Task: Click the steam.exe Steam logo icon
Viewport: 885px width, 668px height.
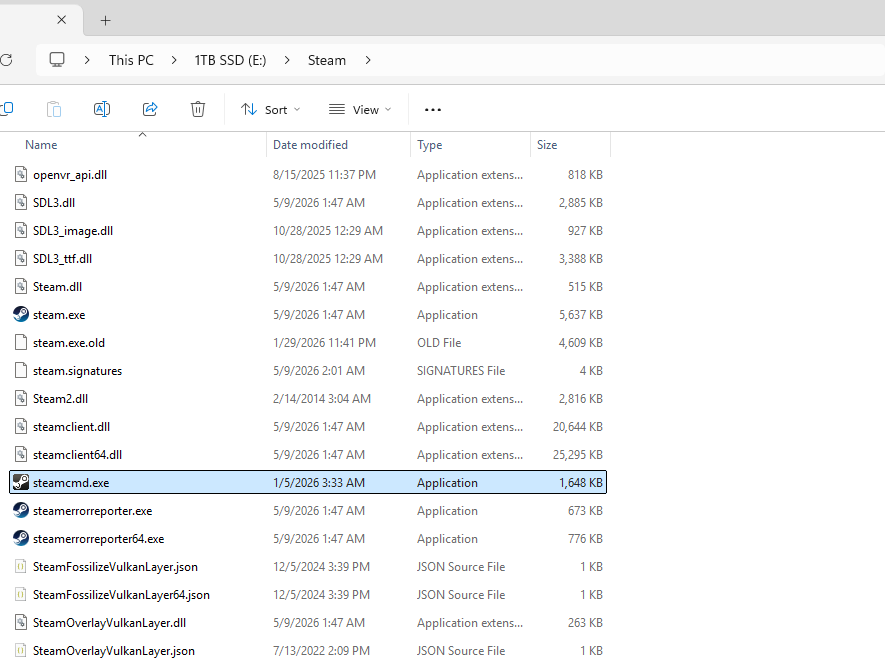Action: pos(21,314)
